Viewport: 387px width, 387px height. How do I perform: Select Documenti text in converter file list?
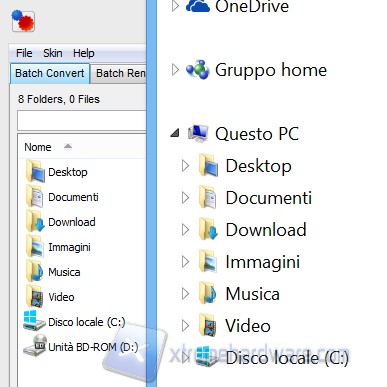point(73,197)
